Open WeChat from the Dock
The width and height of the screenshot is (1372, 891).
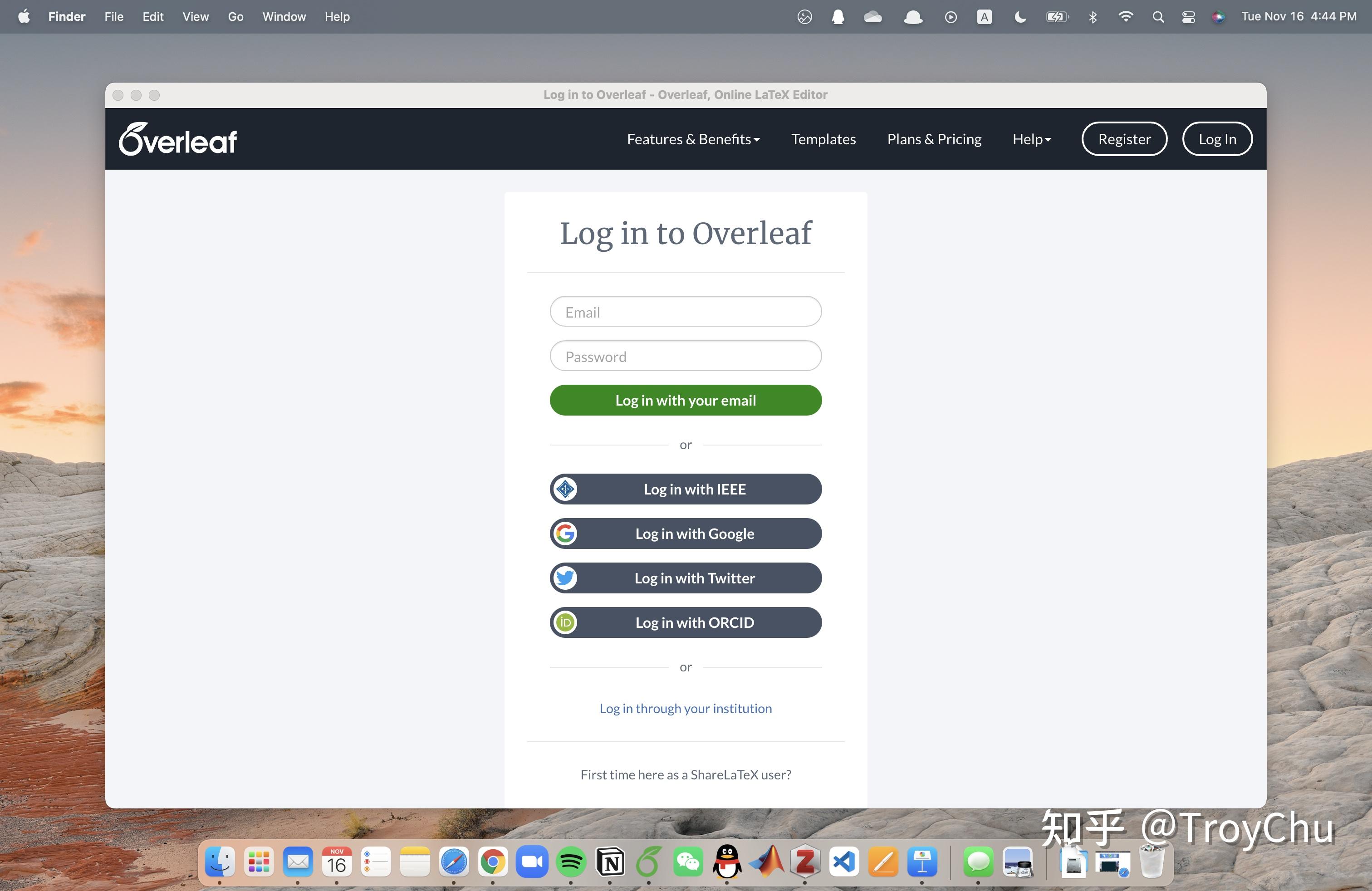coord(688,862)
